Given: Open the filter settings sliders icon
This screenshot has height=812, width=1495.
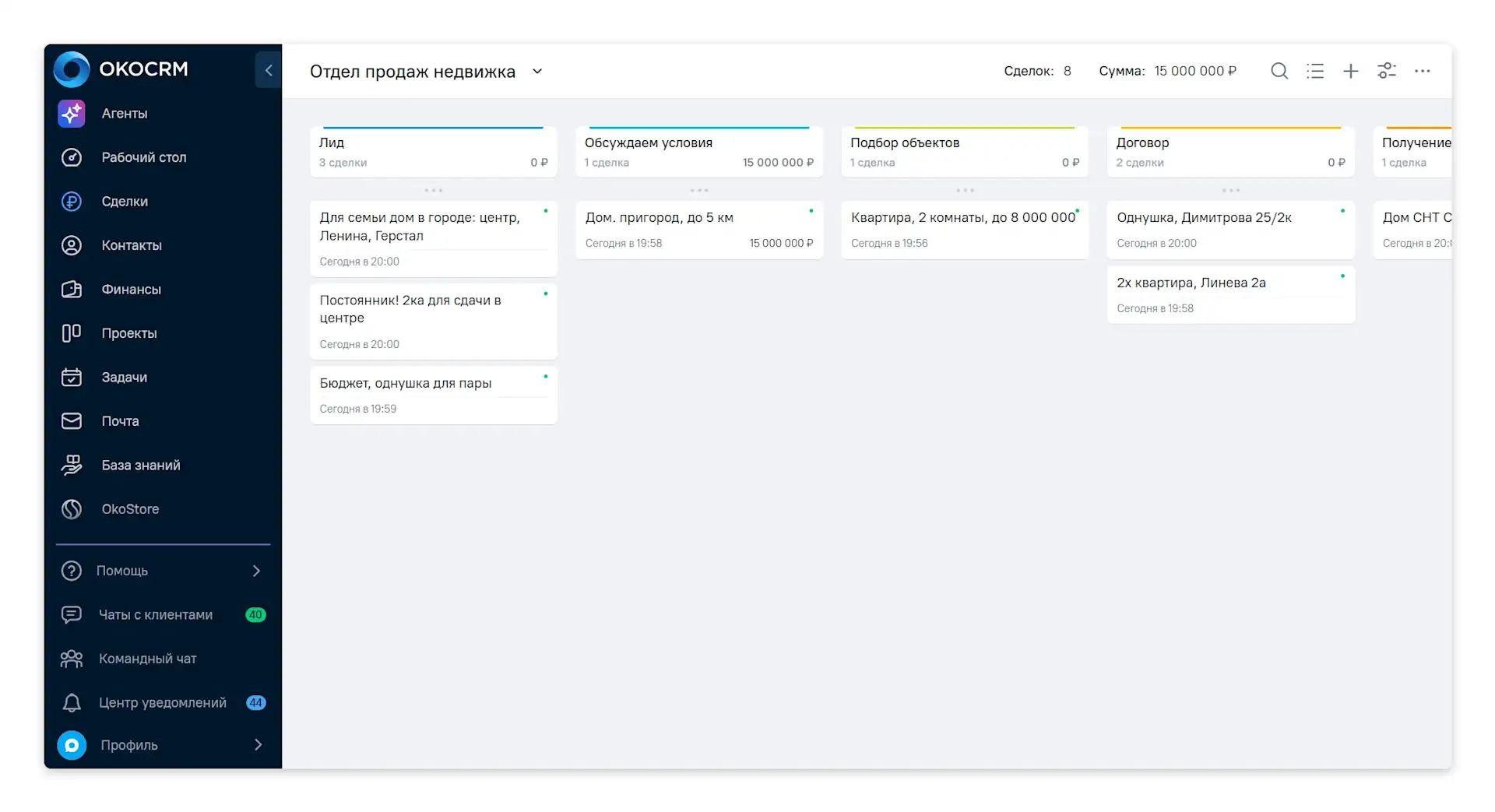Looking at the screenshot, I should (x=1386, y=71).
